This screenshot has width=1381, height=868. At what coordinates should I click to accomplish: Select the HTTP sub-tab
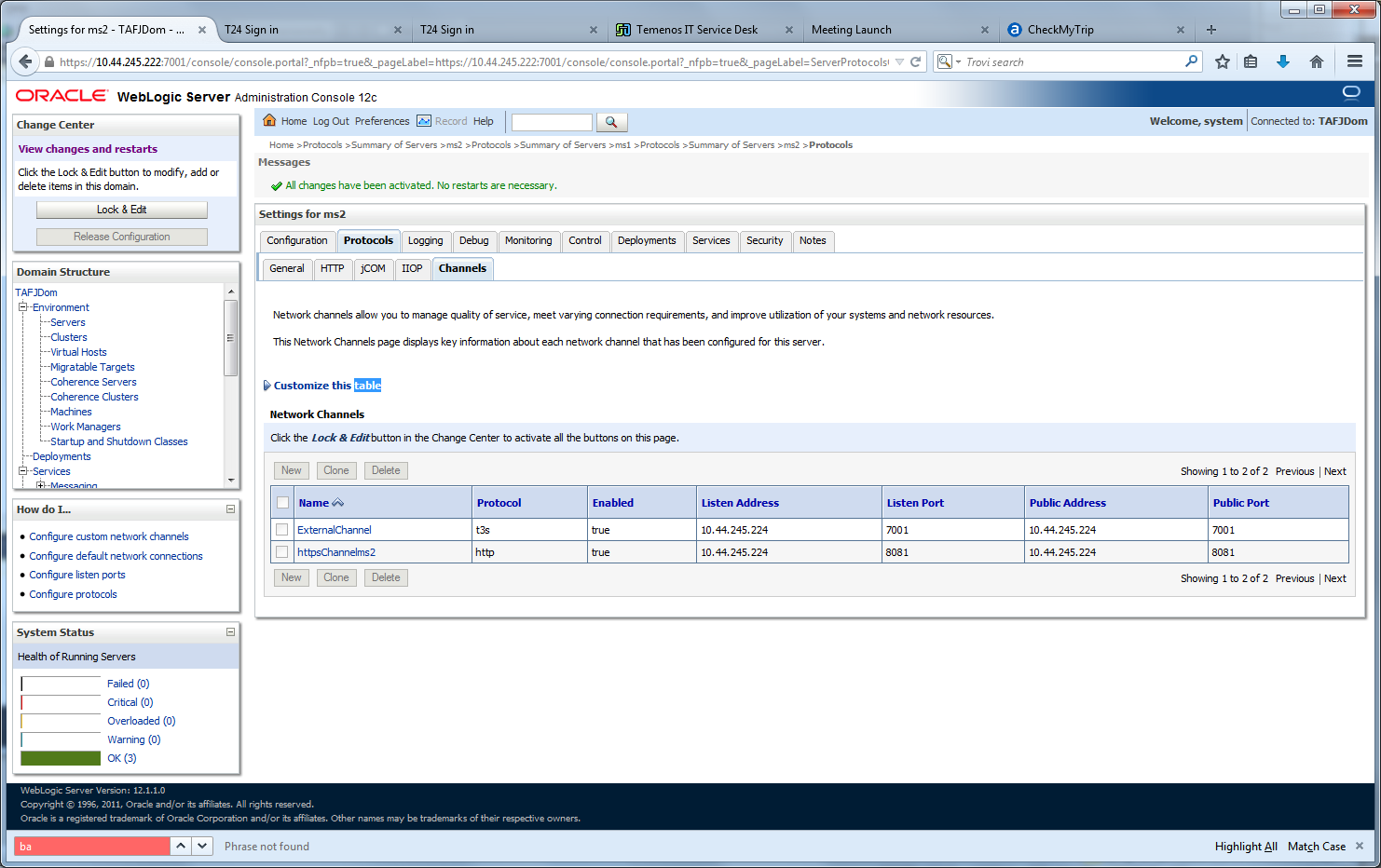click(333, 268)
